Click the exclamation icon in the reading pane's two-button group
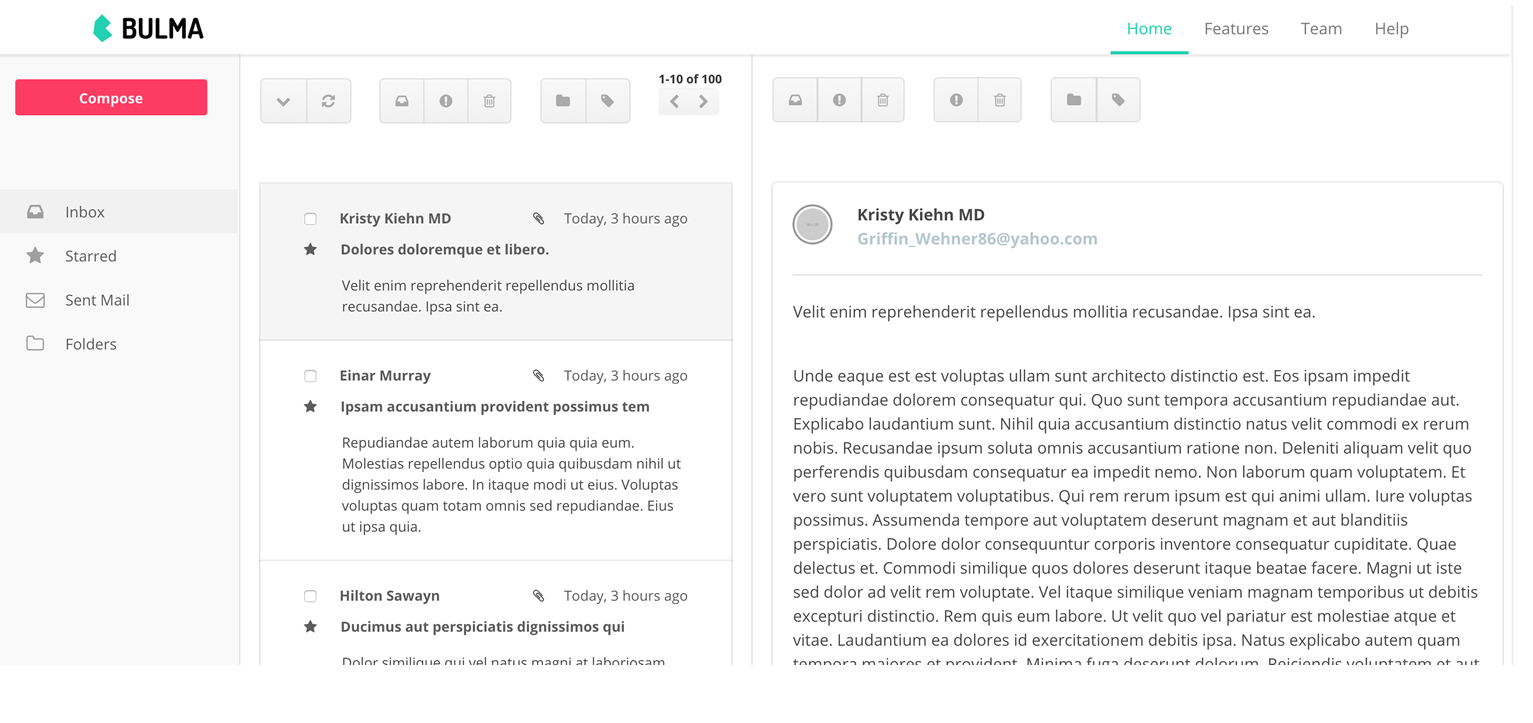1533x723 pixels. pyautogui.click(x=956, y=100)
